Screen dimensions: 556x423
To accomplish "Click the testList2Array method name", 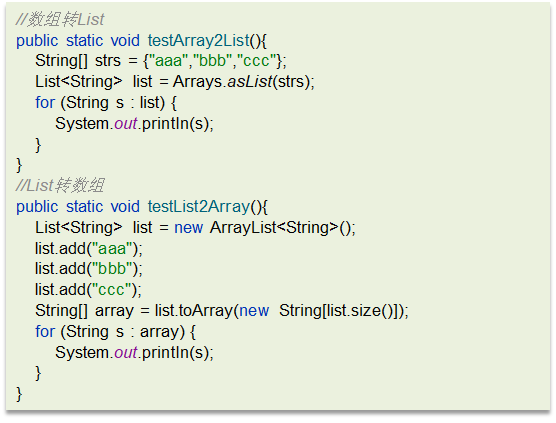I will tap(199, 206).
